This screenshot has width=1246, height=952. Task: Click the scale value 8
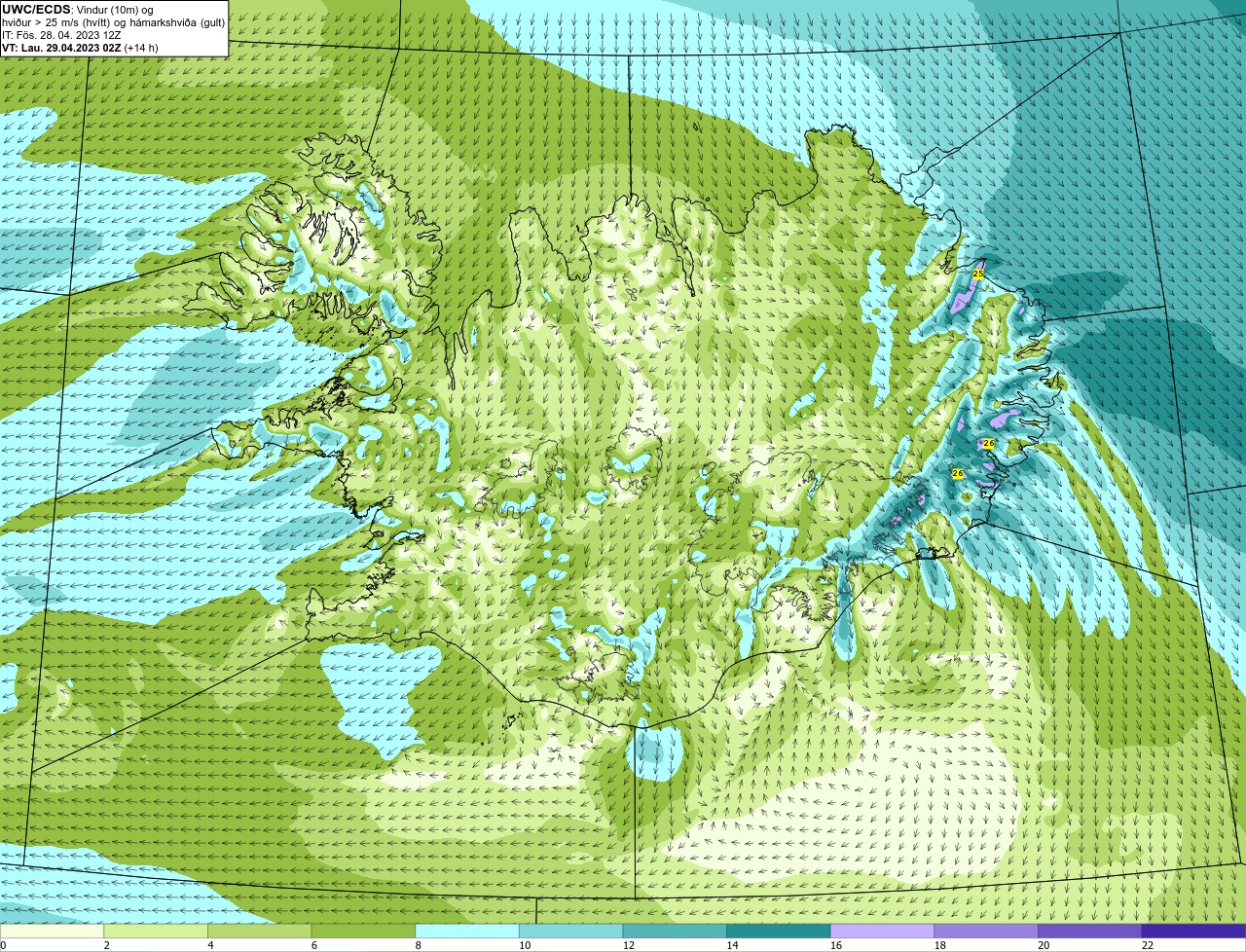coord(419,945)
